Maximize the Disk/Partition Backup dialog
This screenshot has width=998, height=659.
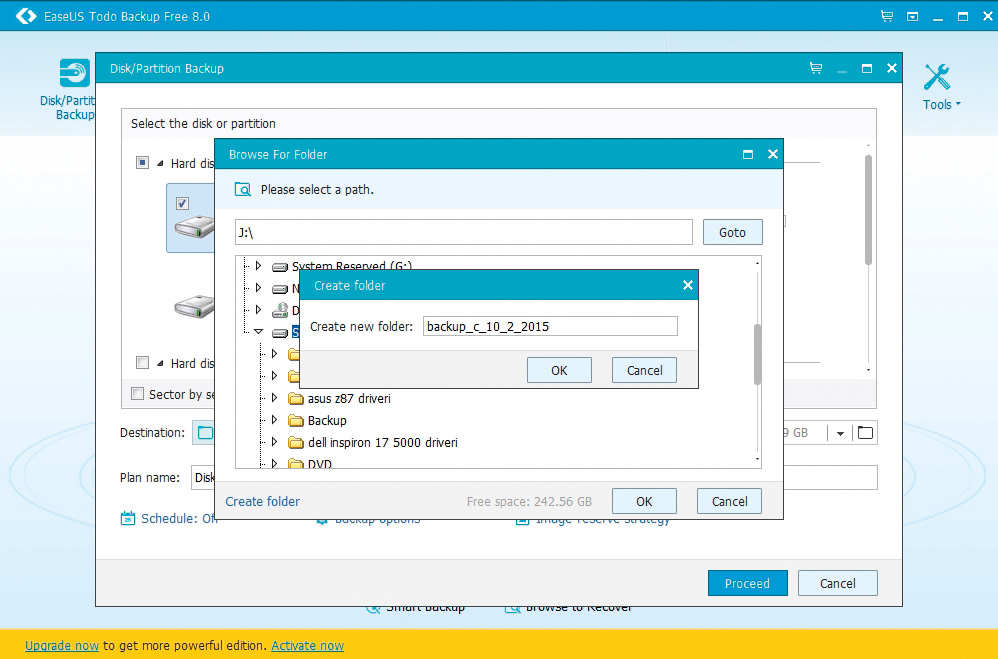click(x=867, y=68)
